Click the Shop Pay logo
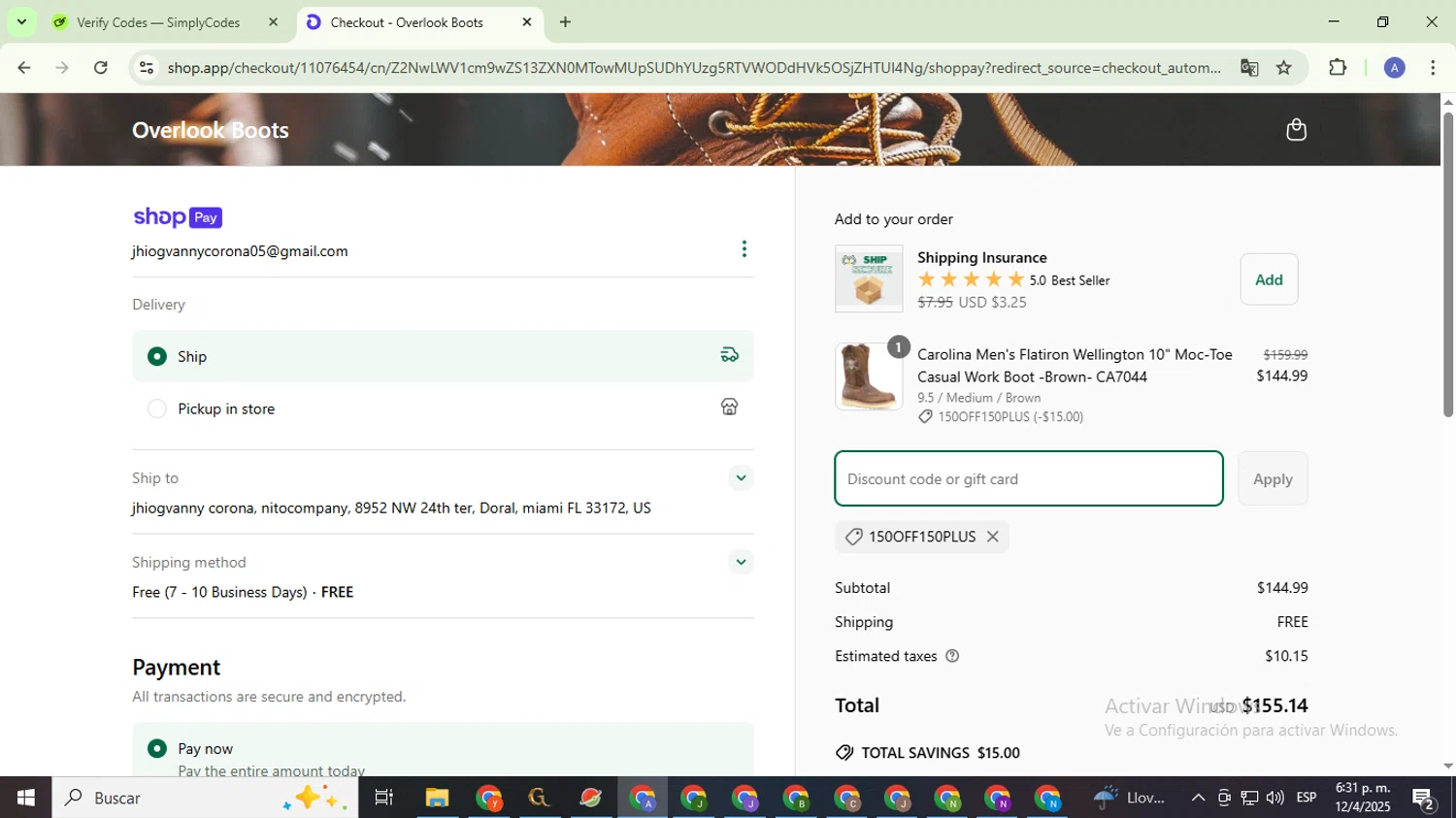The image size is (1456, 818). click(178, 217)
